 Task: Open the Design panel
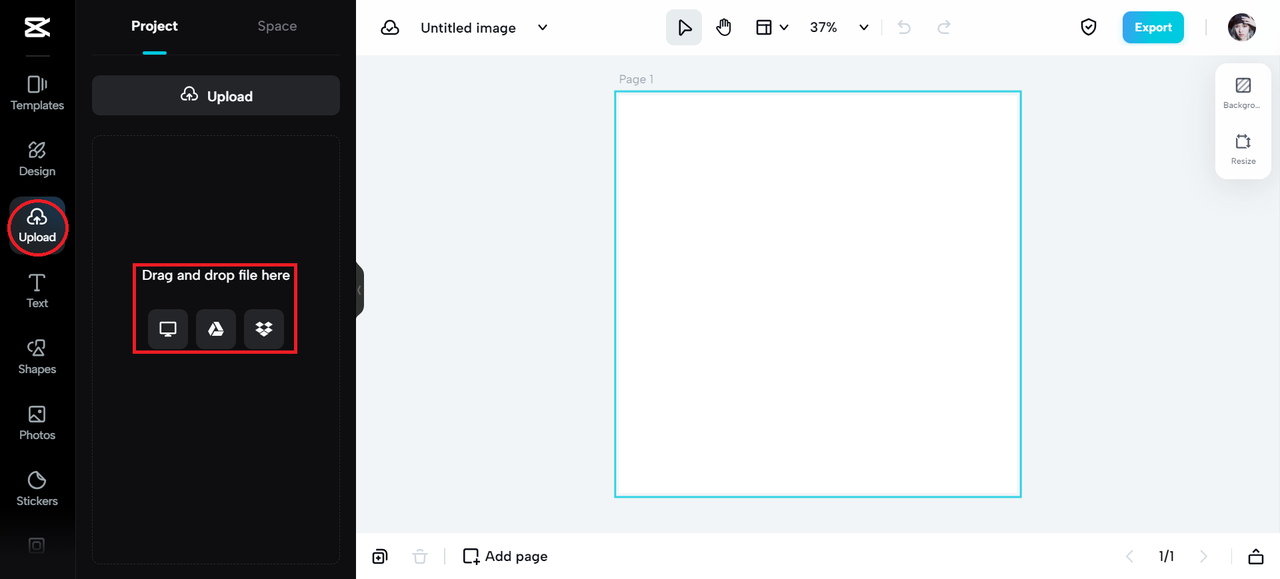[x=37, y=159]
